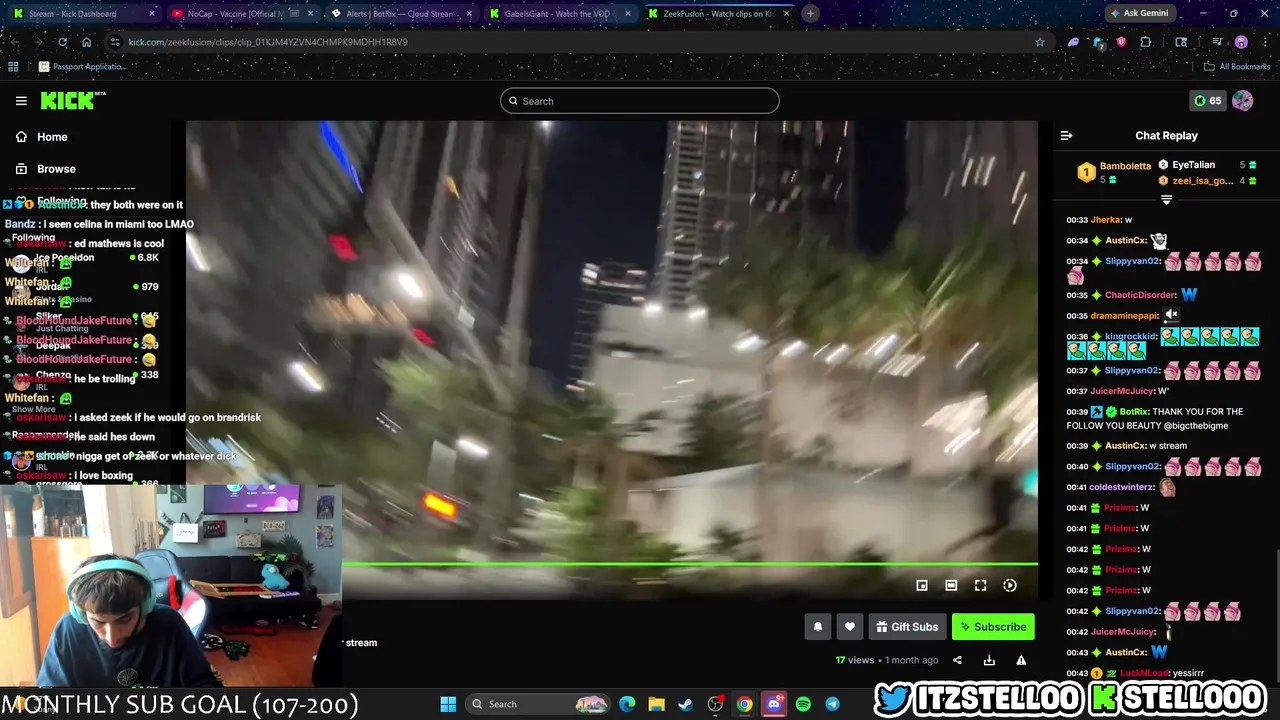
Task: Open the 65 Kick points counter
Action: [x=1207, y=101]
